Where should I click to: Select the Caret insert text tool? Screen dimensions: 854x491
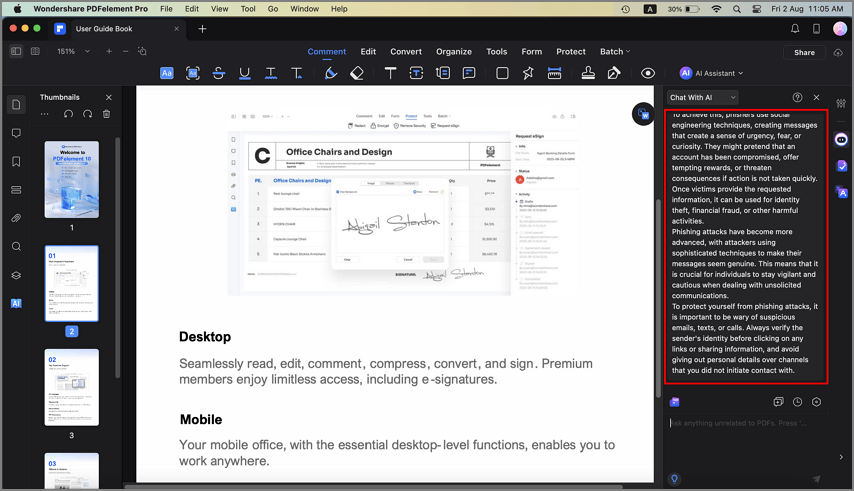297,73
